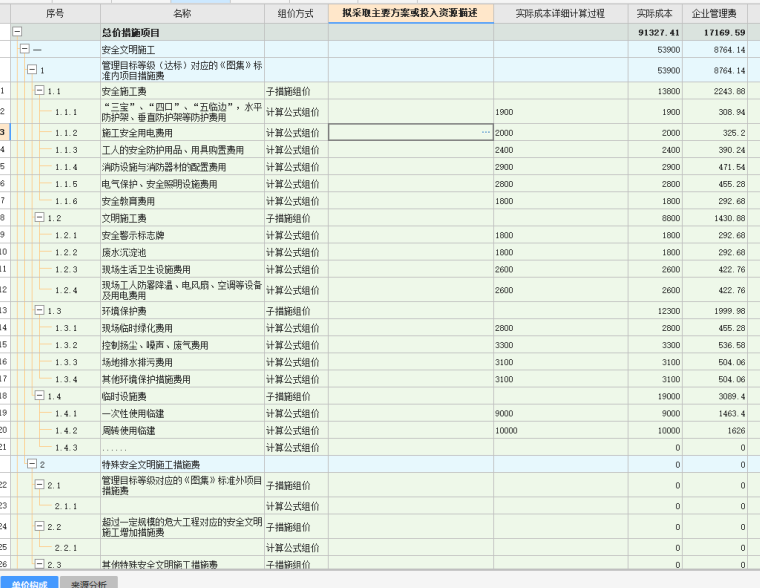The width and height of the screenshot is (760, 588).
Task: Collapse tree node 1.2 文明施工费
Action: (x=39, y=218)
